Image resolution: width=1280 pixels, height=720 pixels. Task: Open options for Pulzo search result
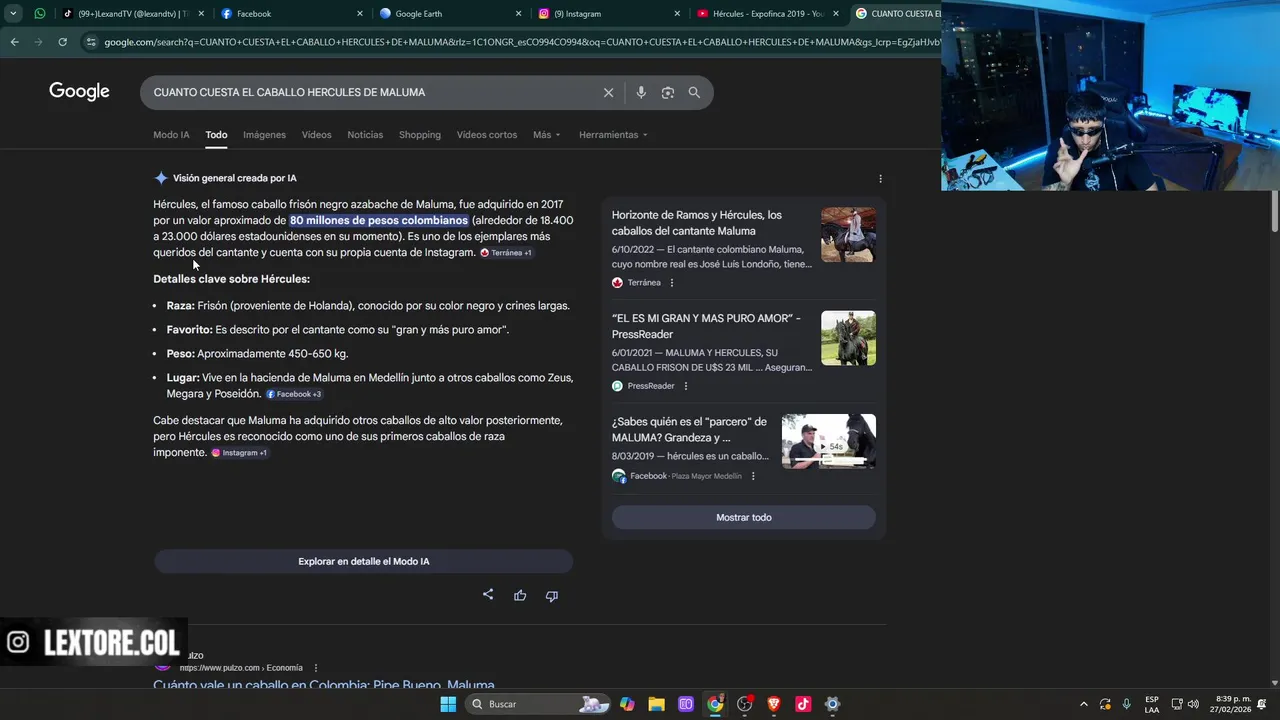click(x=315, y=668)
